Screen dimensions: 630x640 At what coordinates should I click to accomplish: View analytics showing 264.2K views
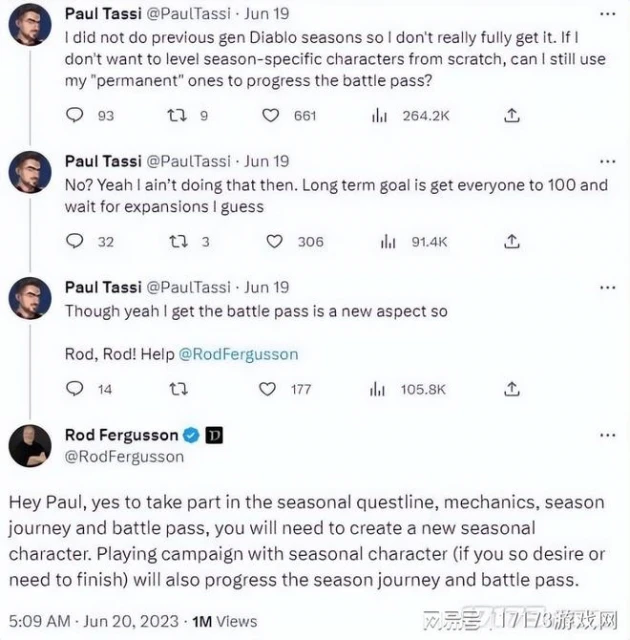380,116
